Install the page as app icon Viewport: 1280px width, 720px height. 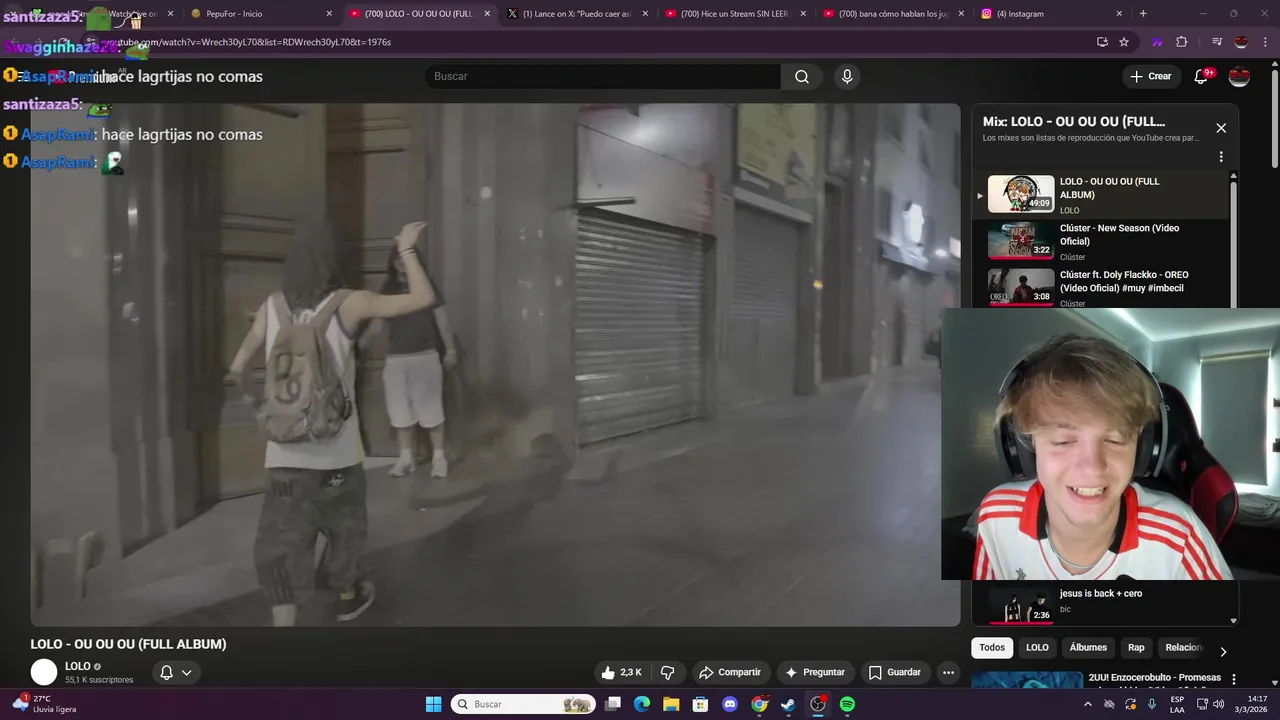click(1102, 42)
